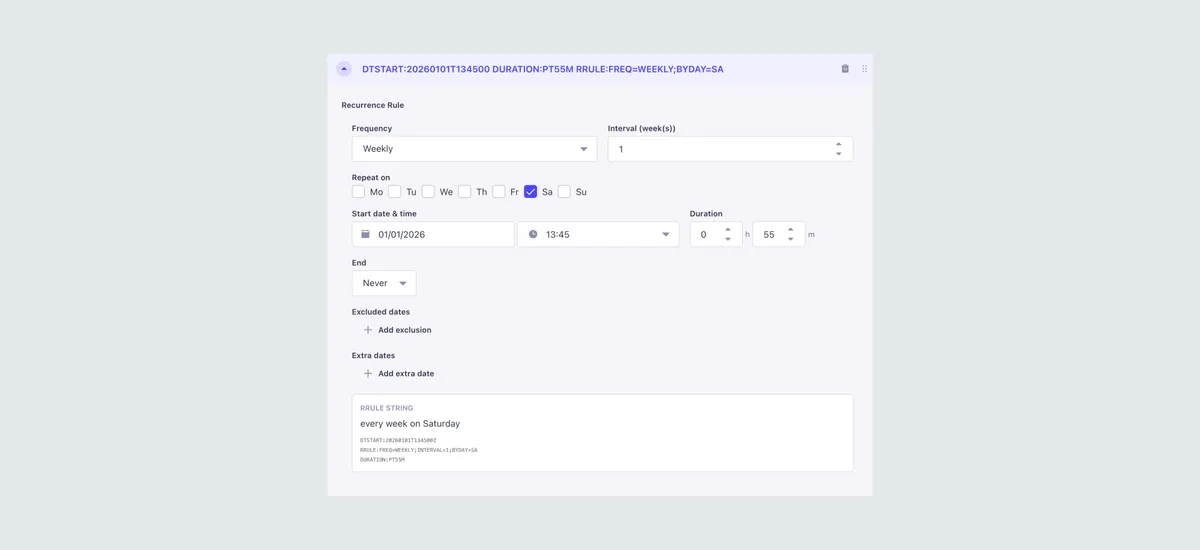Check the We weekday checkbox
The height and width of the screenshot is (550, 1200).
click(428, 191)
